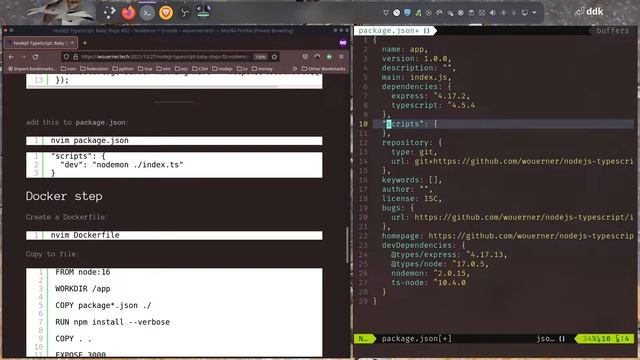Open the Bluetooth tray icon

pyautogui.click(x=503, y=13)
